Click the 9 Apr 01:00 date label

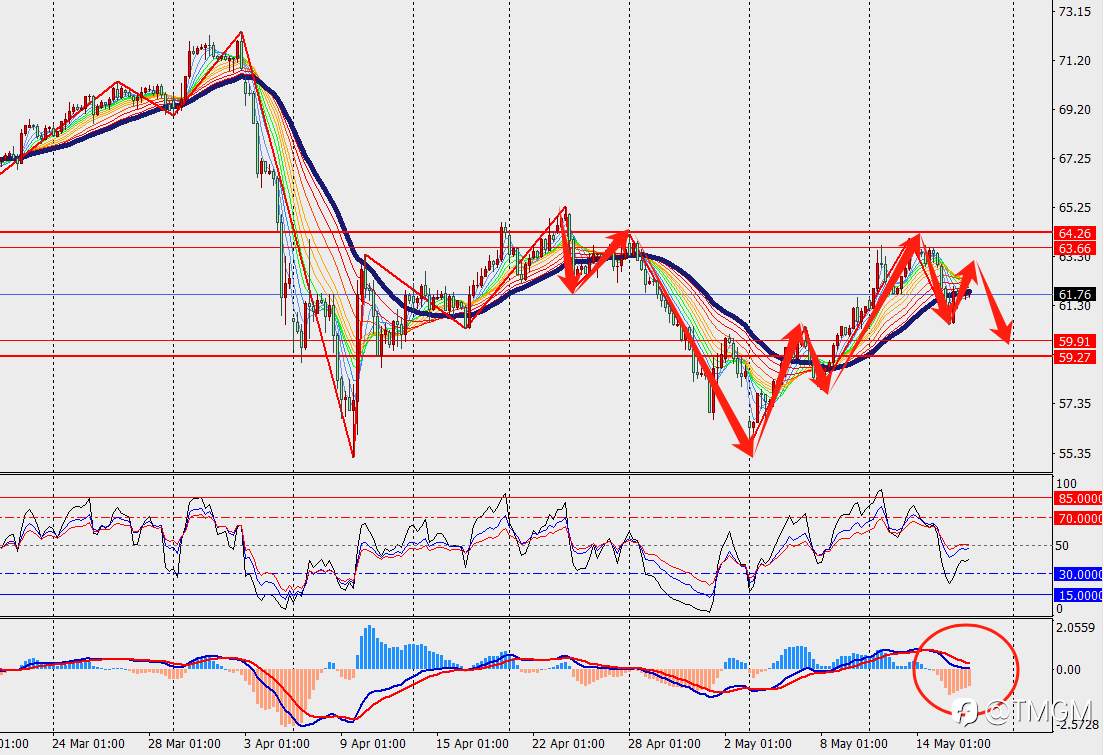(x=372, y=744)
